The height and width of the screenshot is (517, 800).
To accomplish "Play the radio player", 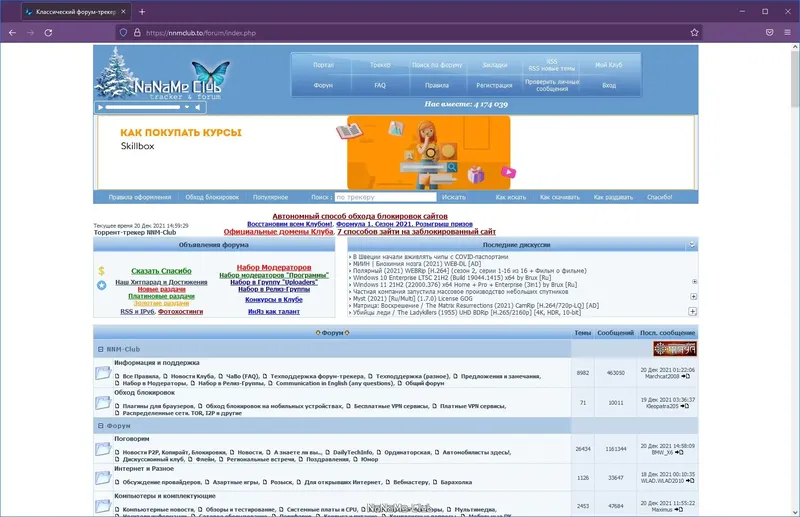I will pyautogui.click(x=101, y=107).
